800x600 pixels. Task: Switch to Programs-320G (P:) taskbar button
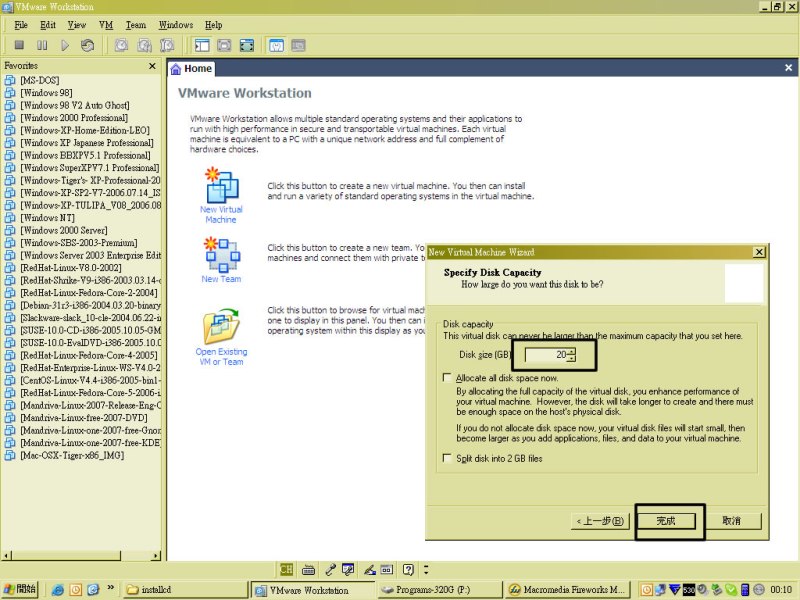tap(439, 590)
